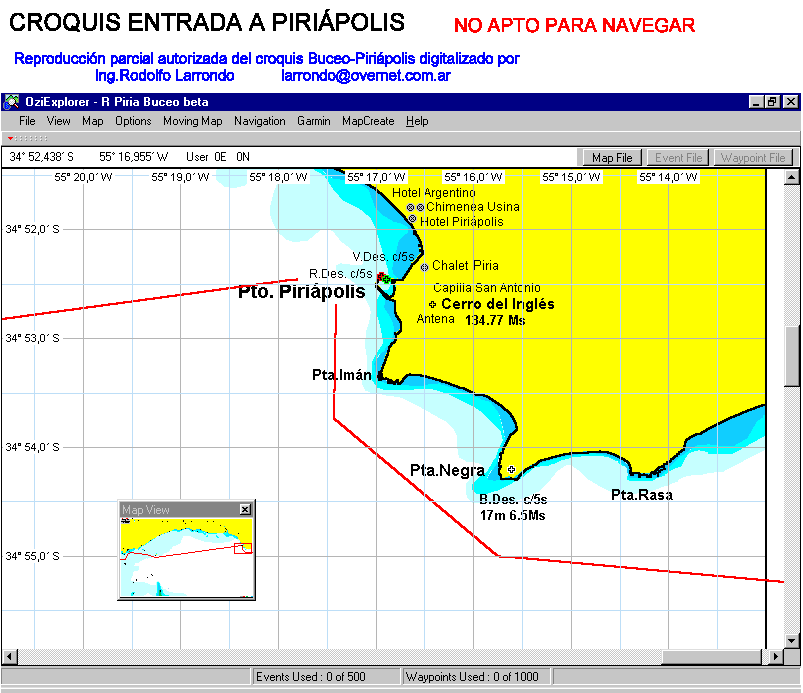Restore the OziExplorer window size
Screen dimensions: 803x693
pyautogui.click(x=772, y=102)
